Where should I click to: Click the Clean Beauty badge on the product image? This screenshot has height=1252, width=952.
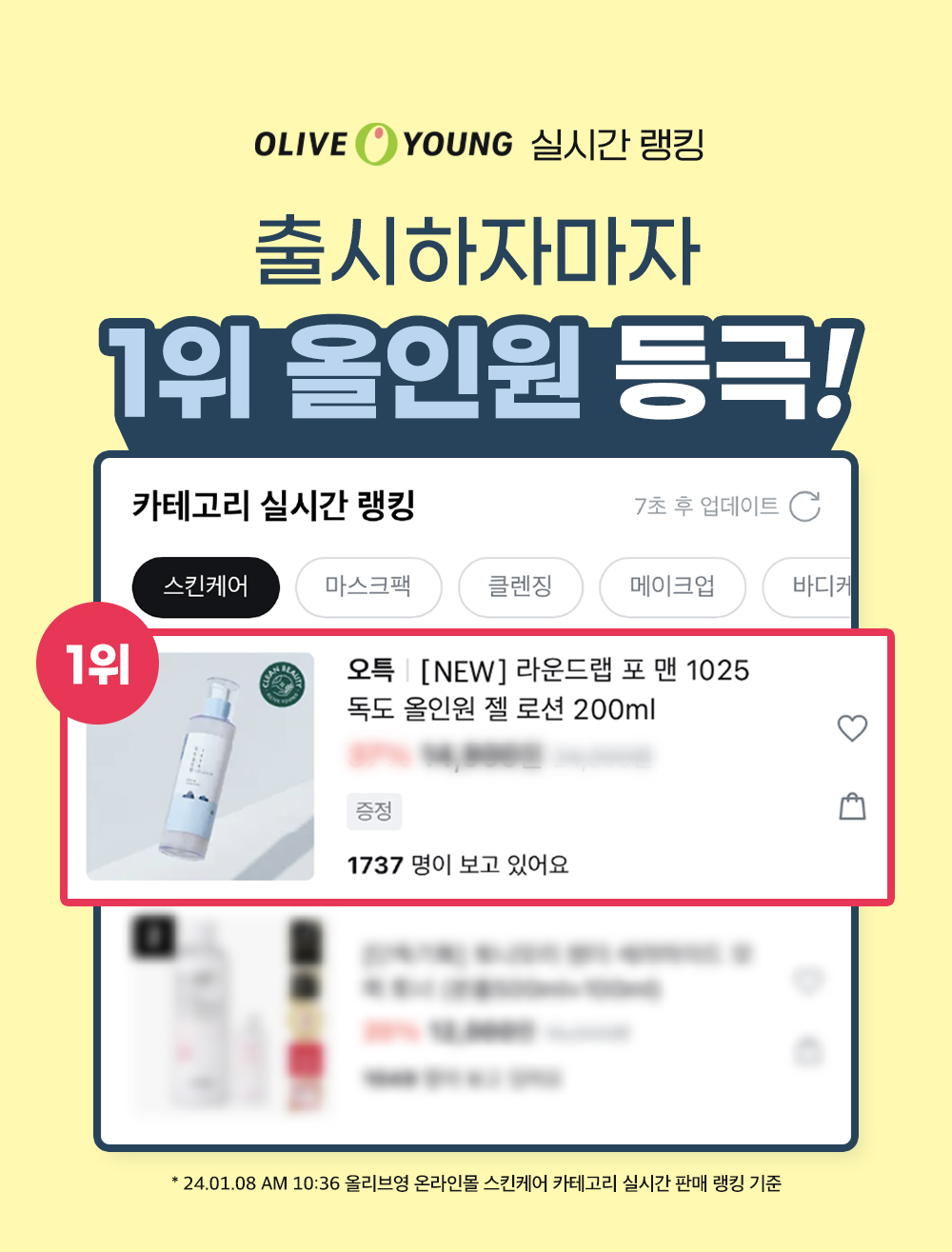tap(283, 685)
